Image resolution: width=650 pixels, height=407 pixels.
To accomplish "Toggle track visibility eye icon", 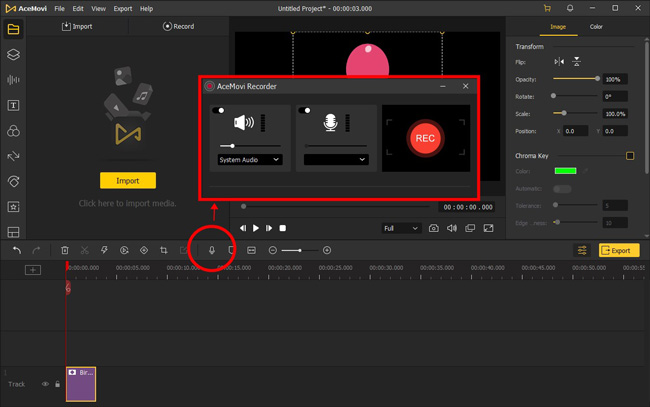I will tap(45, 384).
